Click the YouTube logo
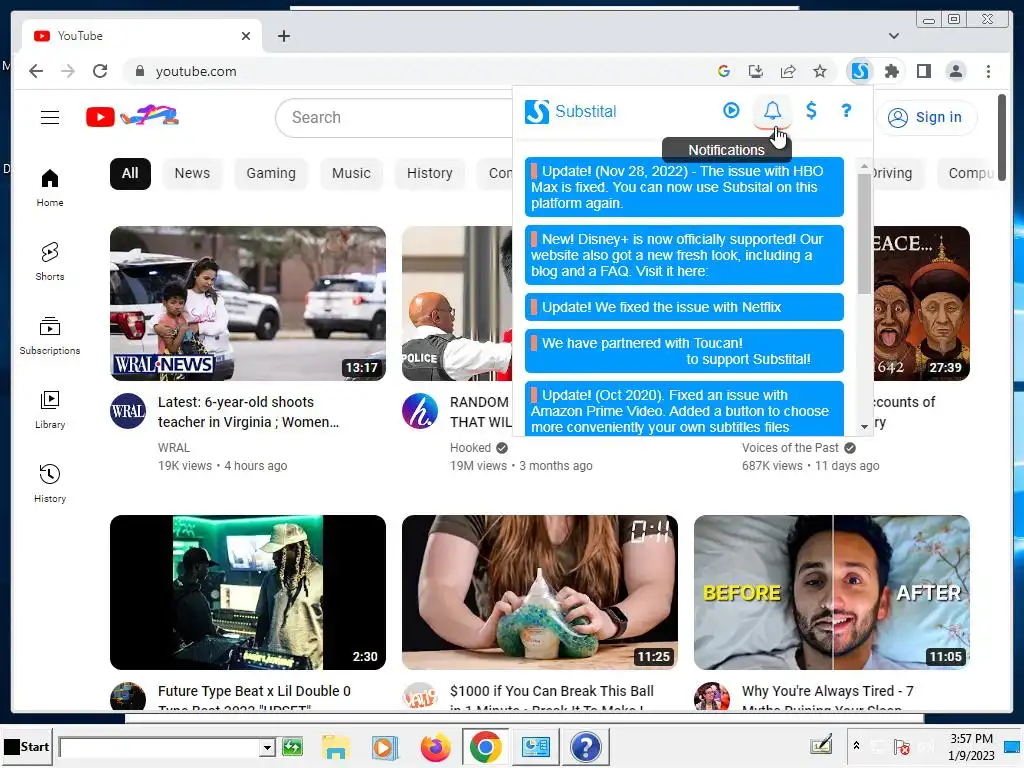Viewport: 1024px width, 768px height. [x=132, y=116]
